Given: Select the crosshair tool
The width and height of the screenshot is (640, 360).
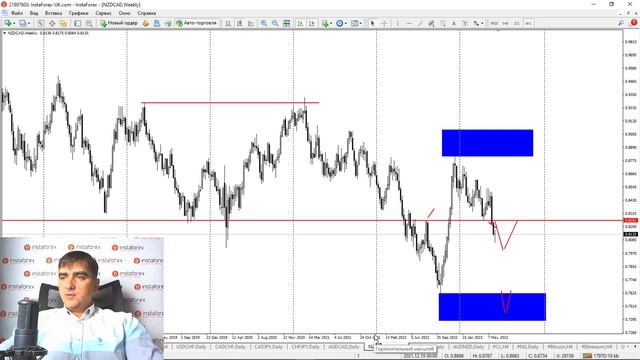Looking at the screenshot, I should click(x=384, y=23).
